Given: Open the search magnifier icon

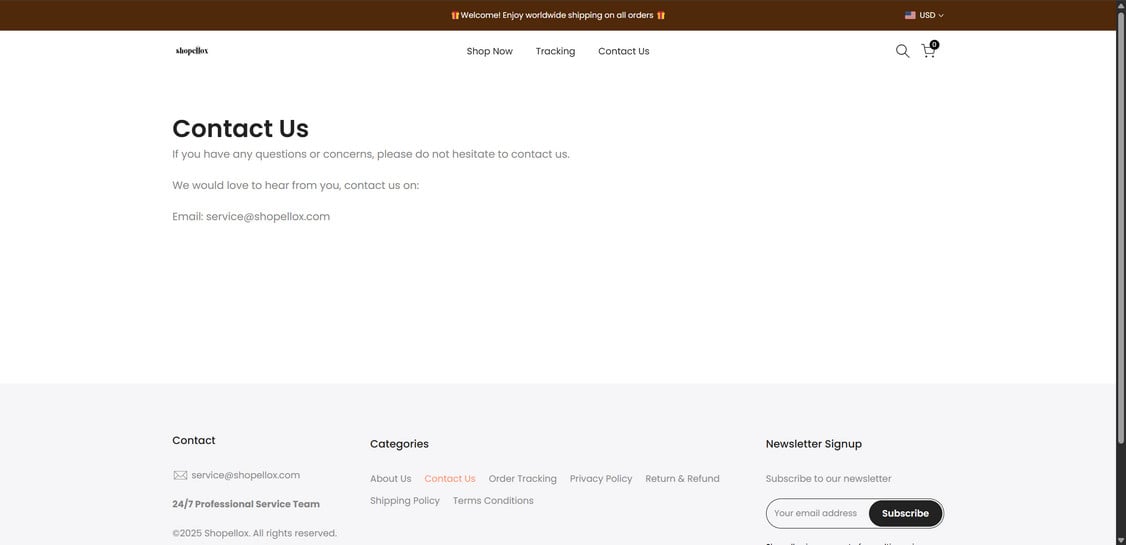Looking at the screenshot, I should 902,51.
